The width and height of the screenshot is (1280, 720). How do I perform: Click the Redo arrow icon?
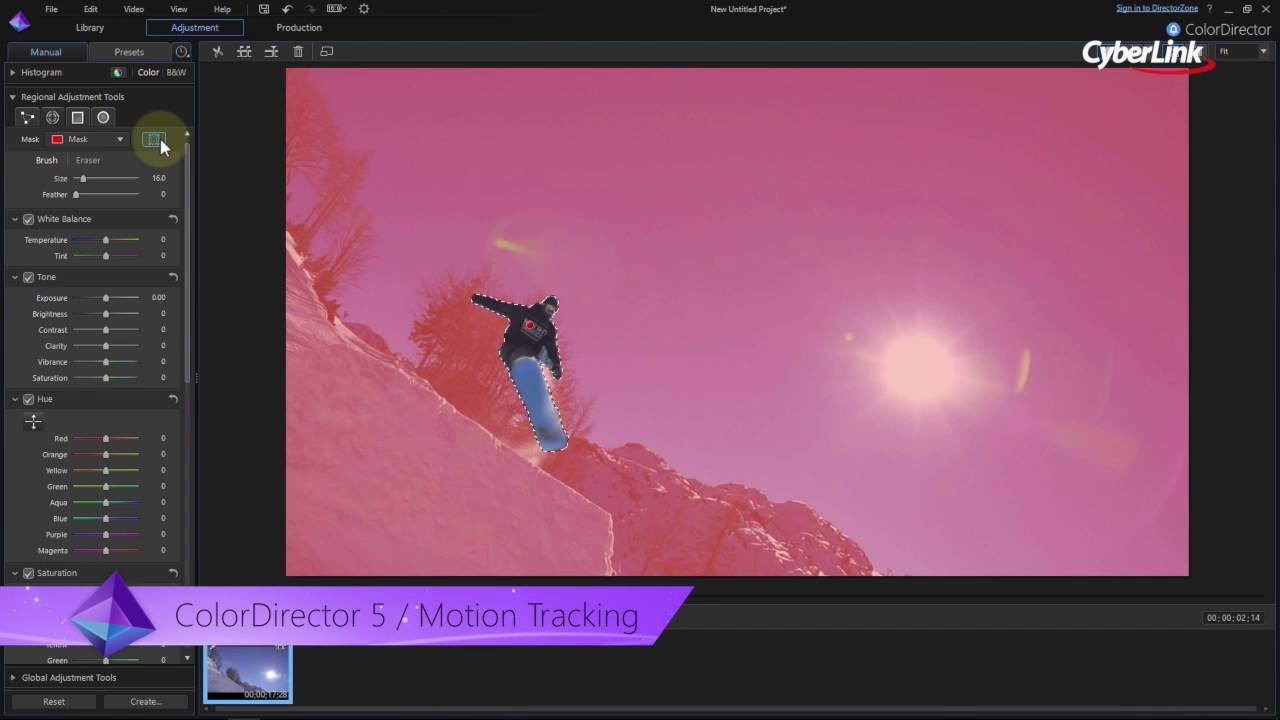(309, 9)
